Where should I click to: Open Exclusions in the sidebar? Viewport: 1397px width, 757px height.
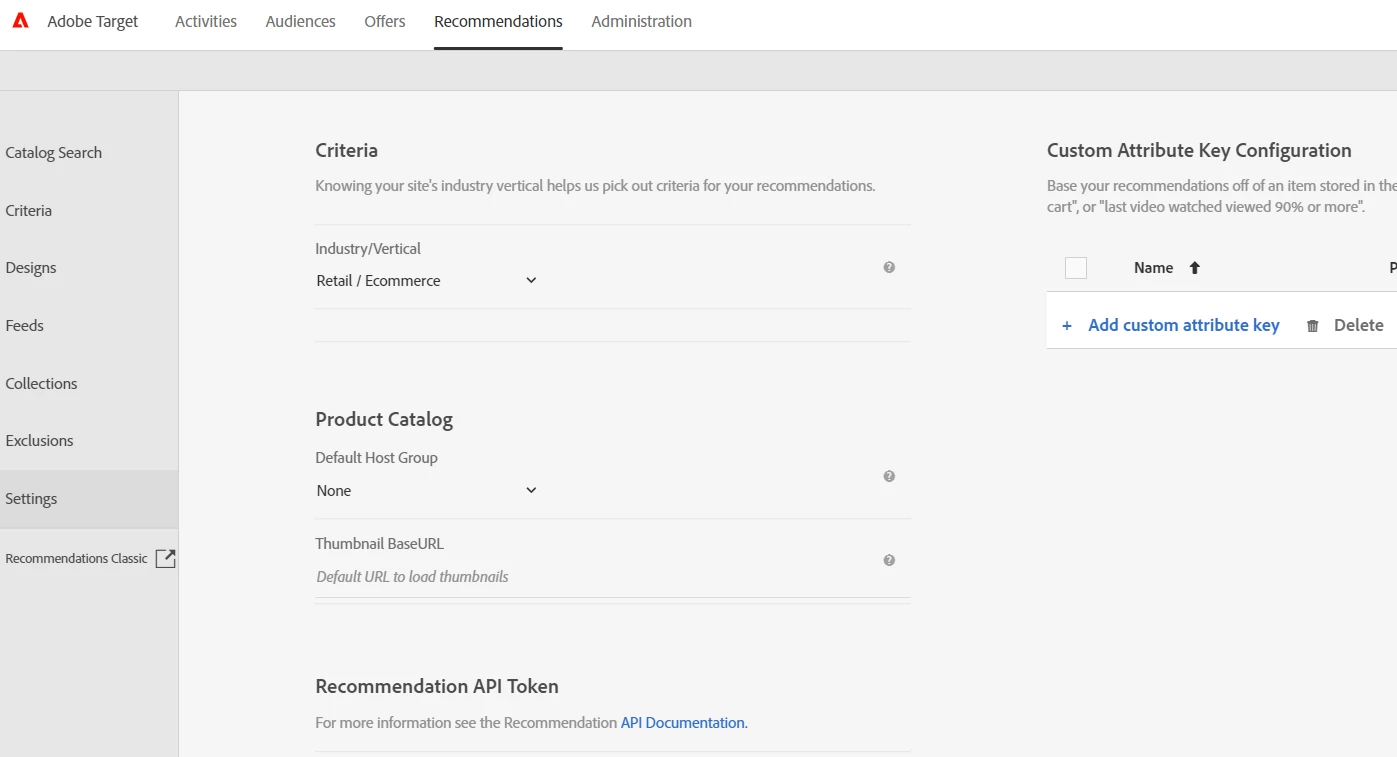click(40, 441)
